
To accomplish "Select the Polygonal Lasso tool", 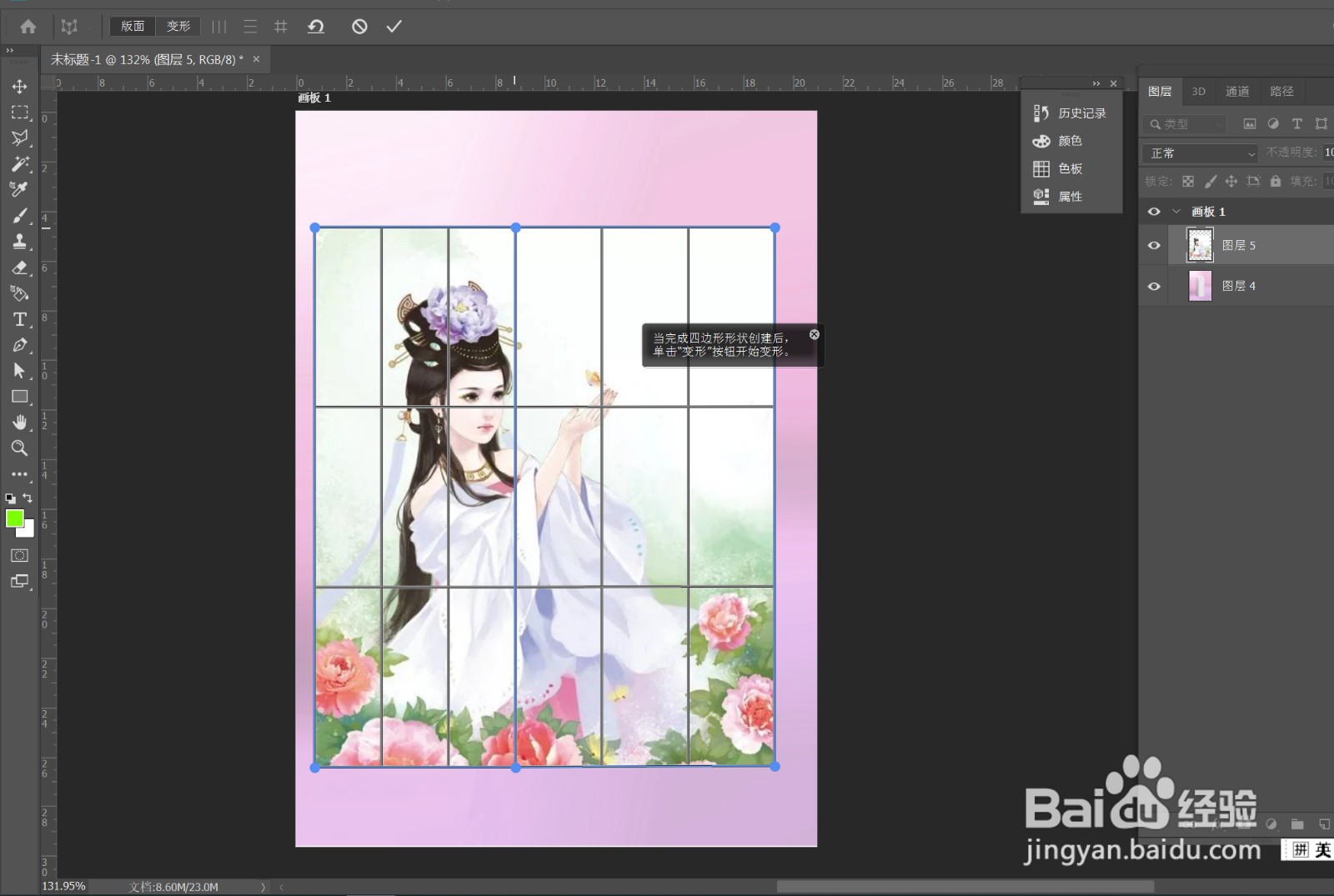I will [20, 138].
